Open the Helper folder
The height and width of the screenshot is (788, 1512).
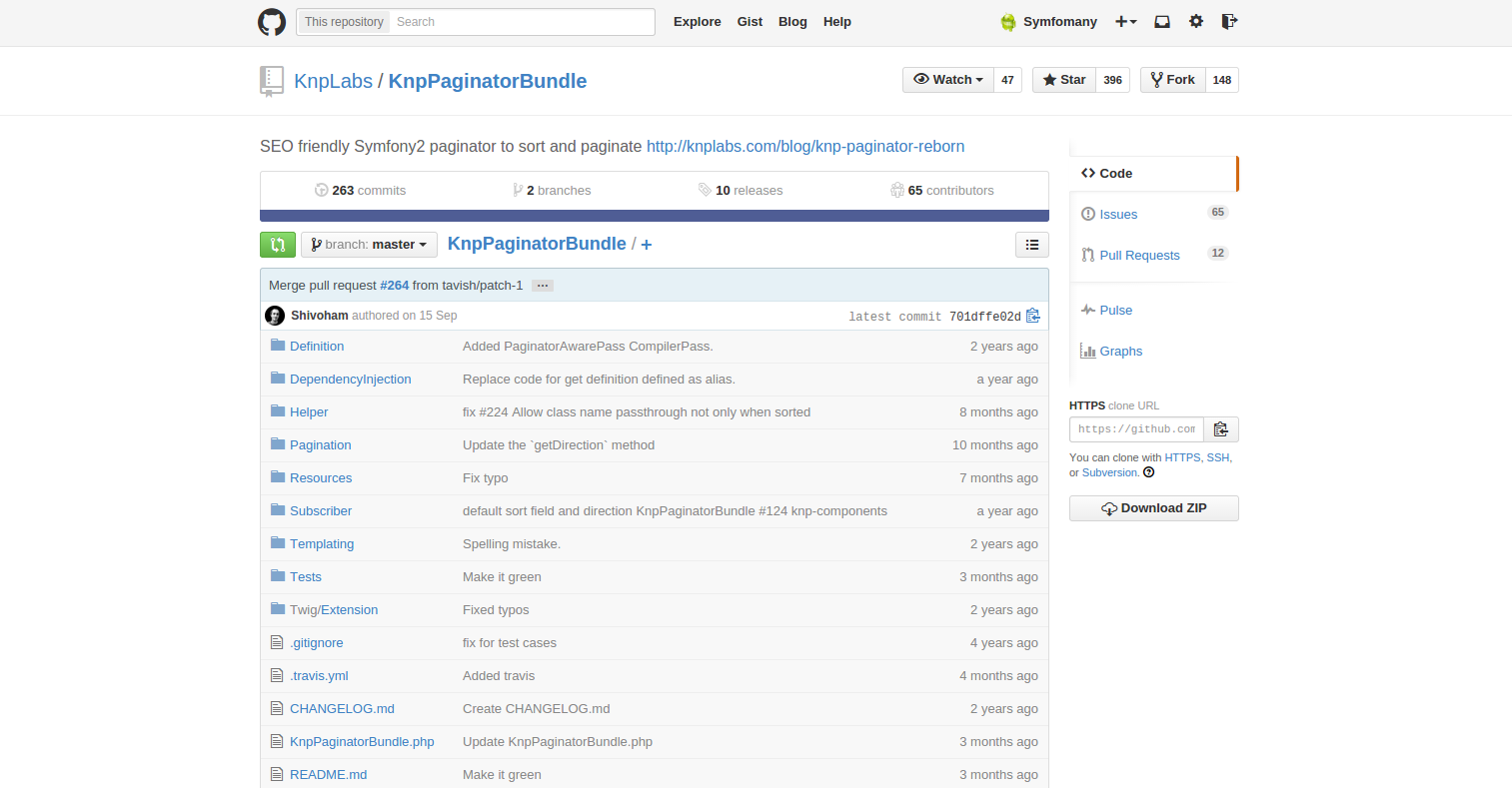tap(309, 412)
